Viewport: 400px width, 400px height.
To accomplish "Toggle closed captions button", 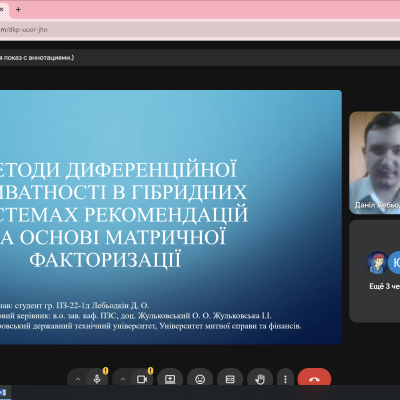I will (230, 379).
